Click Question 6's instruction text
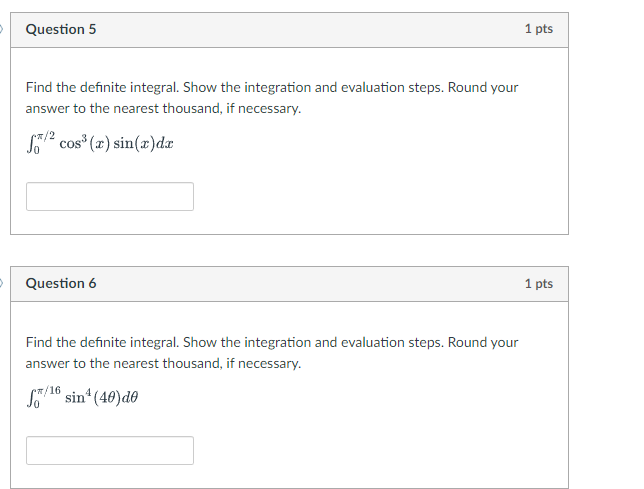Image resolution: width=644 pixels, height=489 pixels. (271, 352)
